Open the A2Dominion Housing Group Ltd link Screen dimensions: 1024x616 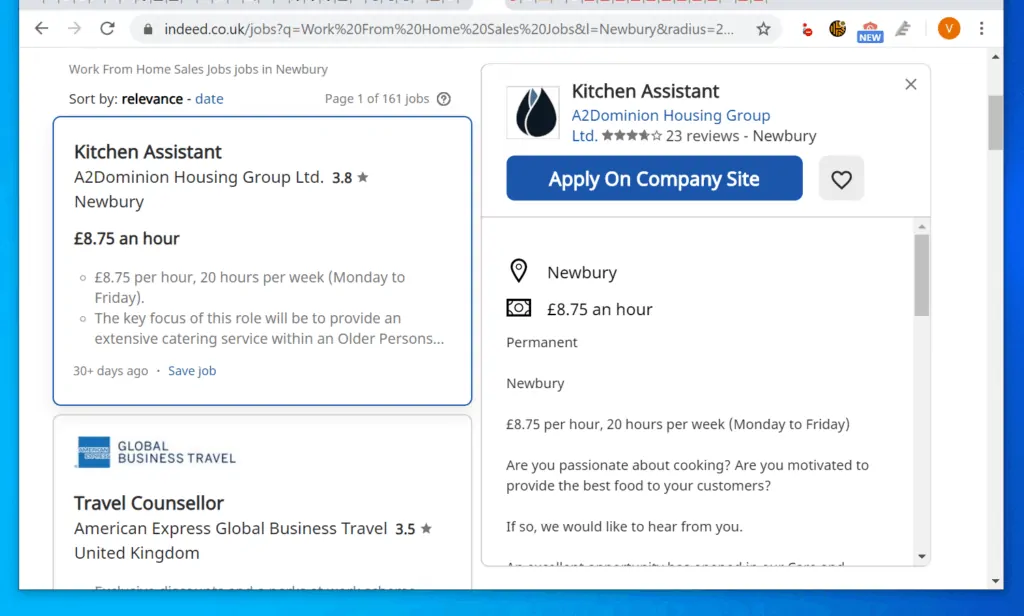[x=670, y=115]
